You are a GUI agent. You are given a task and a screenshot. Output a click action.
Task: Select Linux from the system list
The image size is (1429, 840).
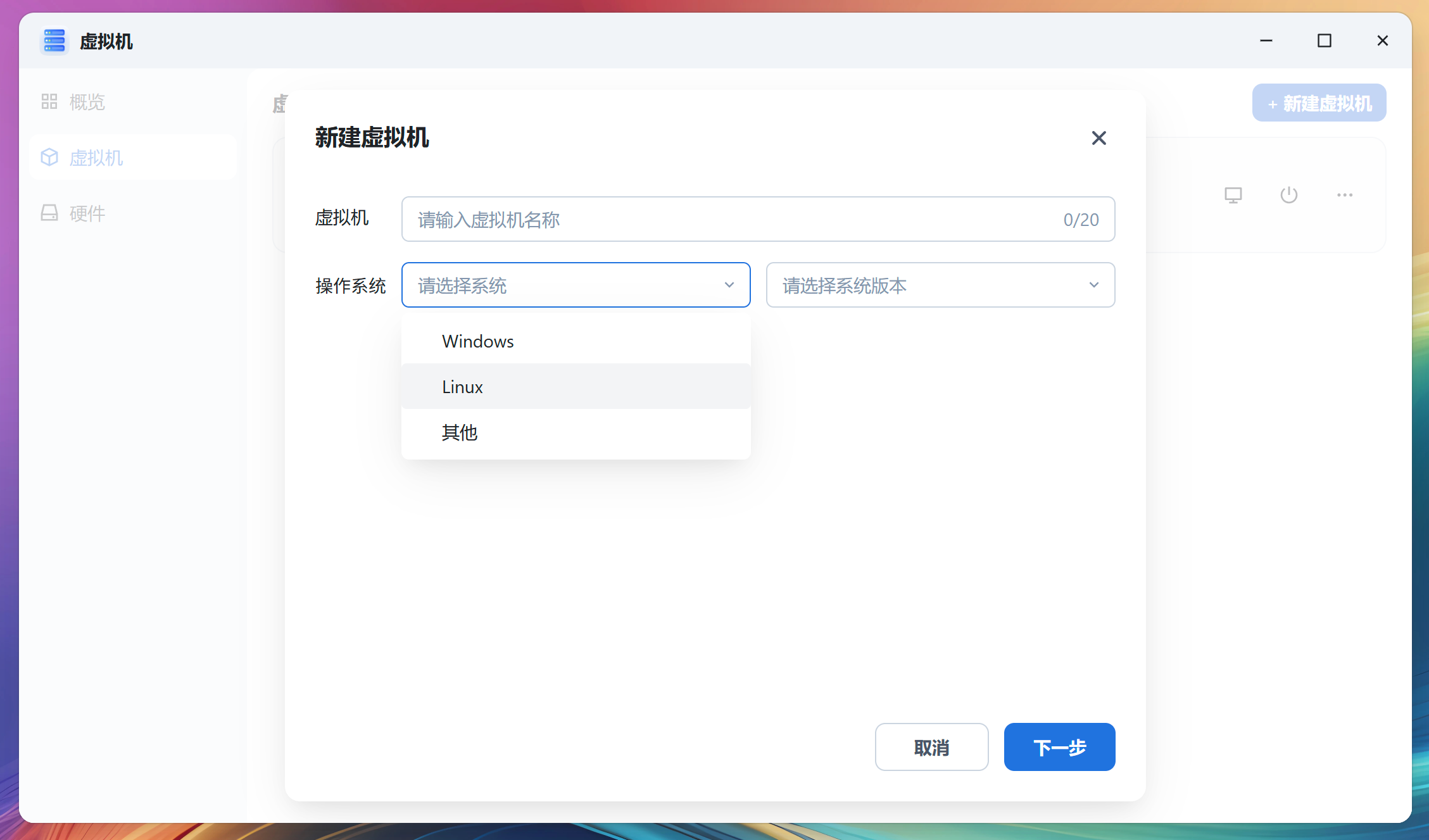[462, 386]
